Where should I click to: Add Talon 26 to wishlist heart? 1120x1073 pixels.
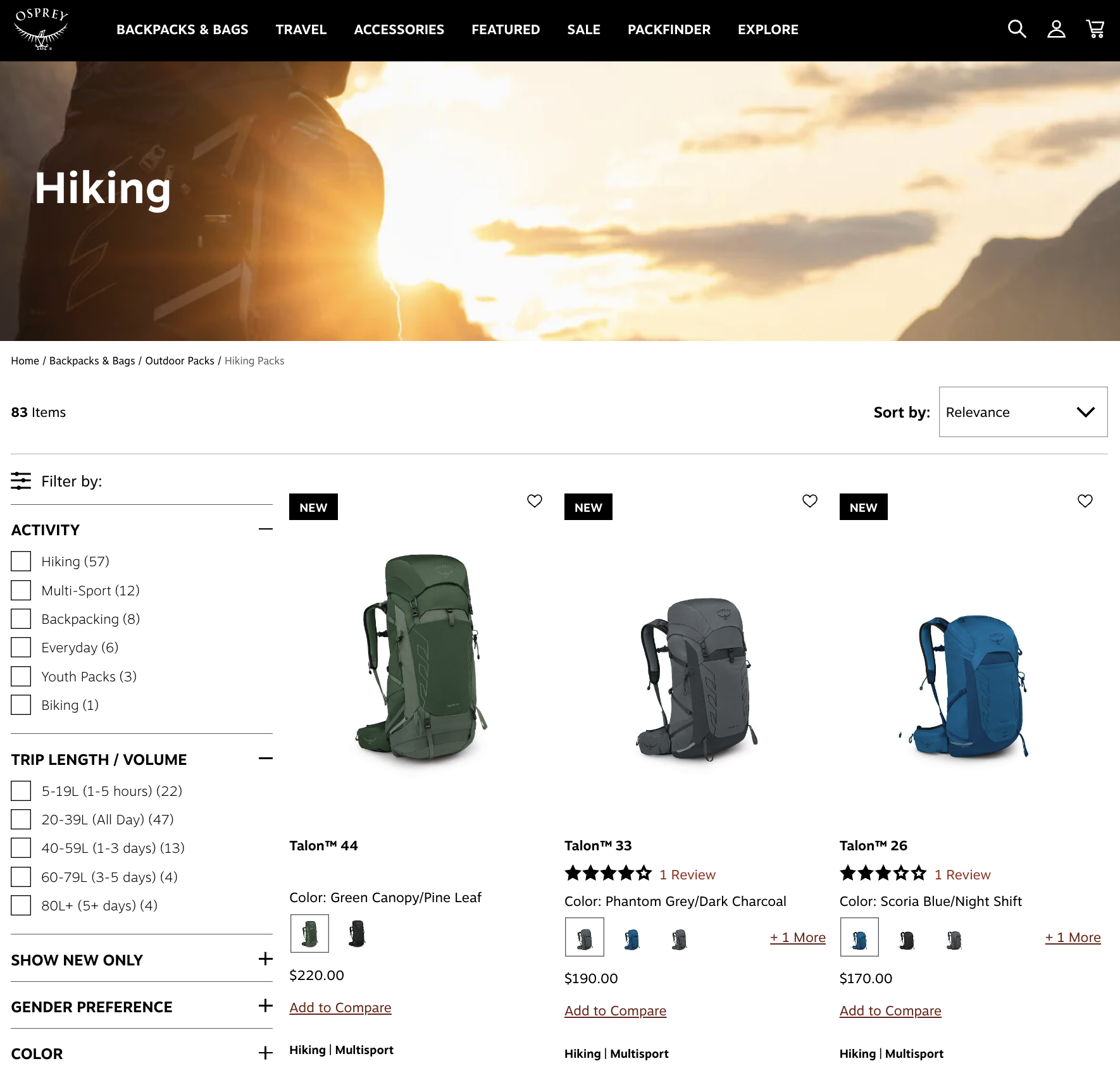click(1085, 501)
